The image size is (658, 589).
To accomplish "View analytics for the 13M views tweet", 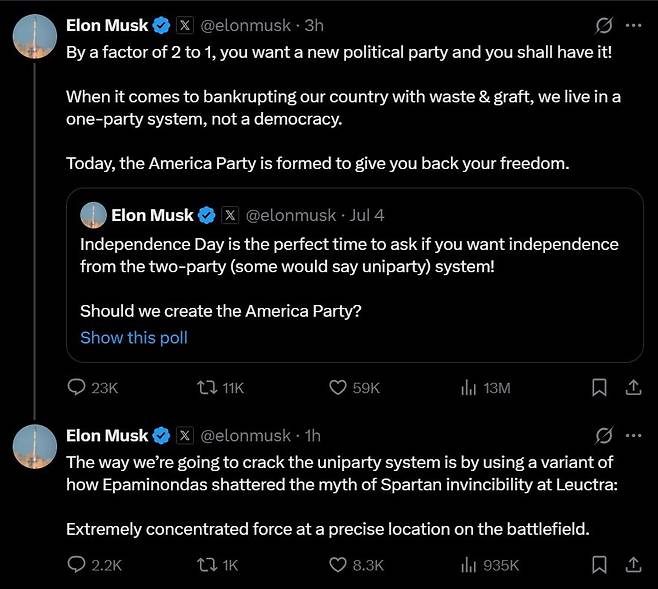I will (x=468, y=387).
